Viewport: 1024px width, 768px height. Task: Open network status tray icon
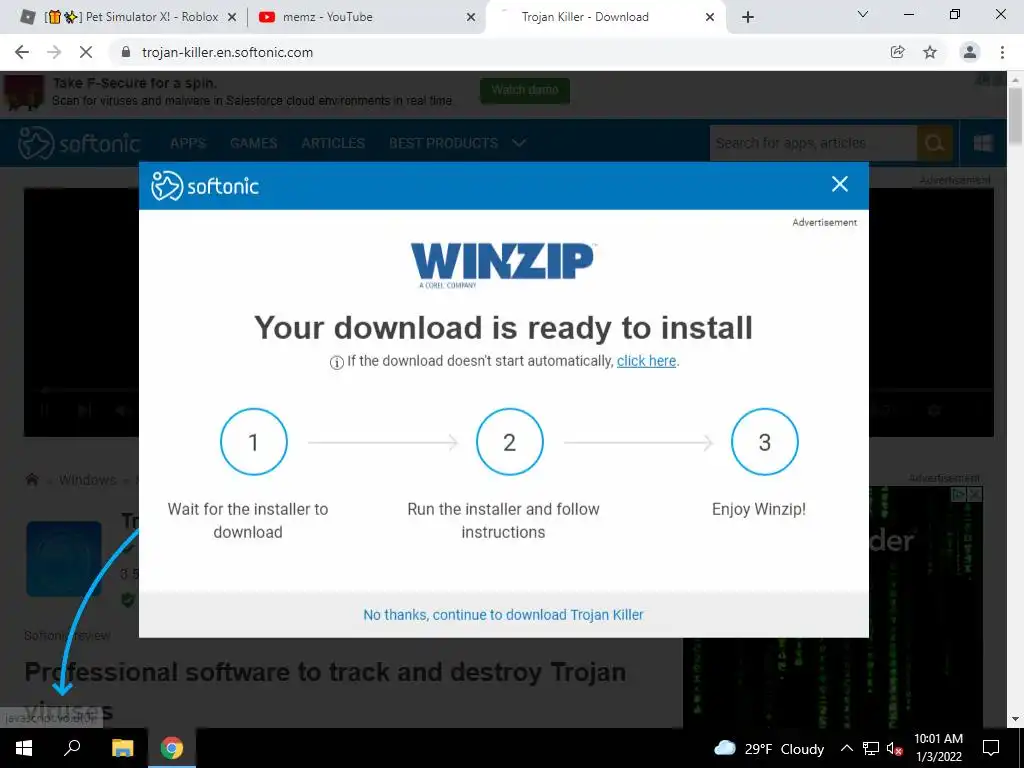[x=871, y=748]
